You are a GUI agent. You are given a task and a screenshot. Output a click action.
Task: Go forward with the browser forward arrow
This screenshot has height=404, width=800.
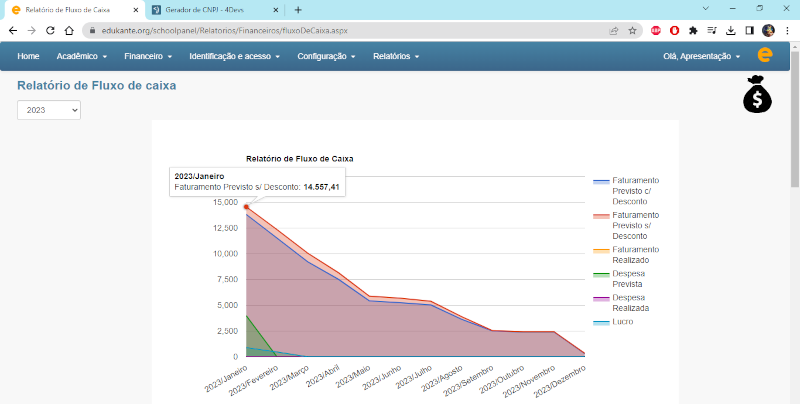tap(32, 31)
